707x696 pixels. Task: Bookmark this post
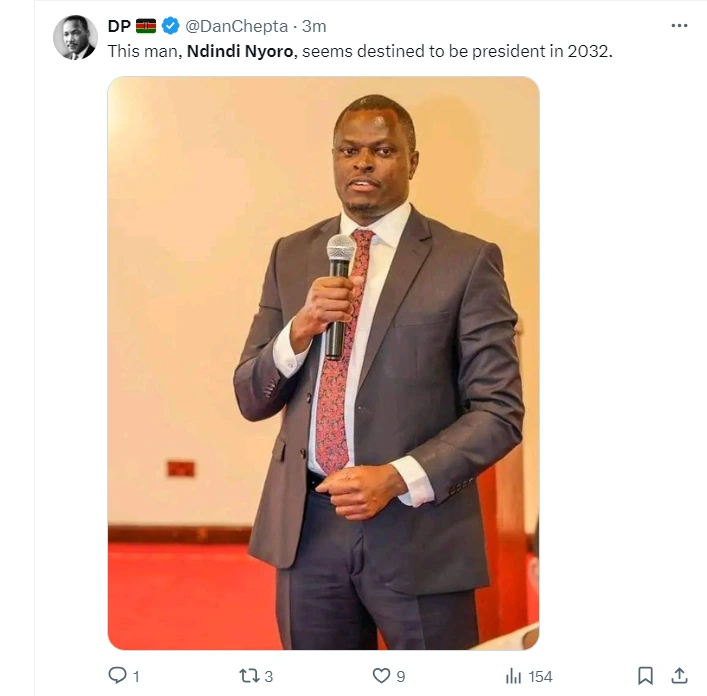(x=645, y=676)
